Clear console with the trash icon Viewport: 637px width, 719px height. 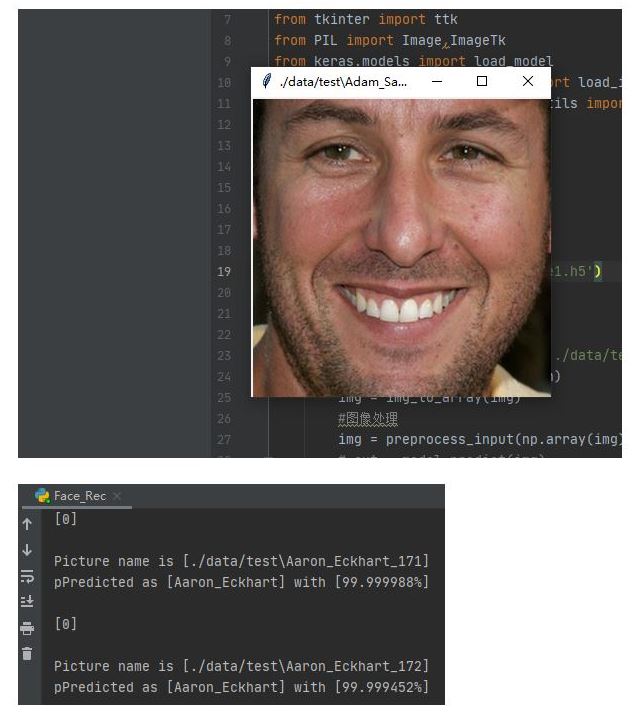pyautogui.click(x=27, y=654)
